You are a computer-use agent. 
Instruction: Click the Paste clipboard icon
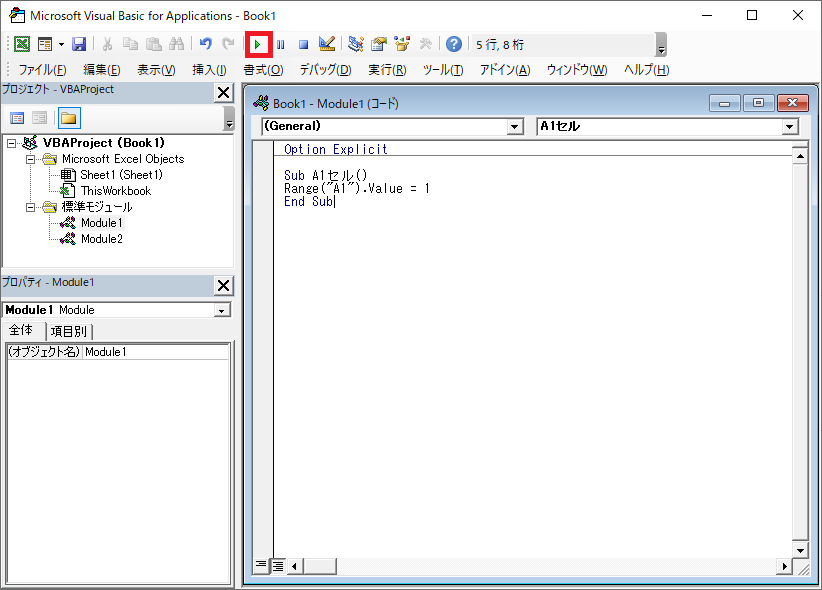[x=153, y=44]
